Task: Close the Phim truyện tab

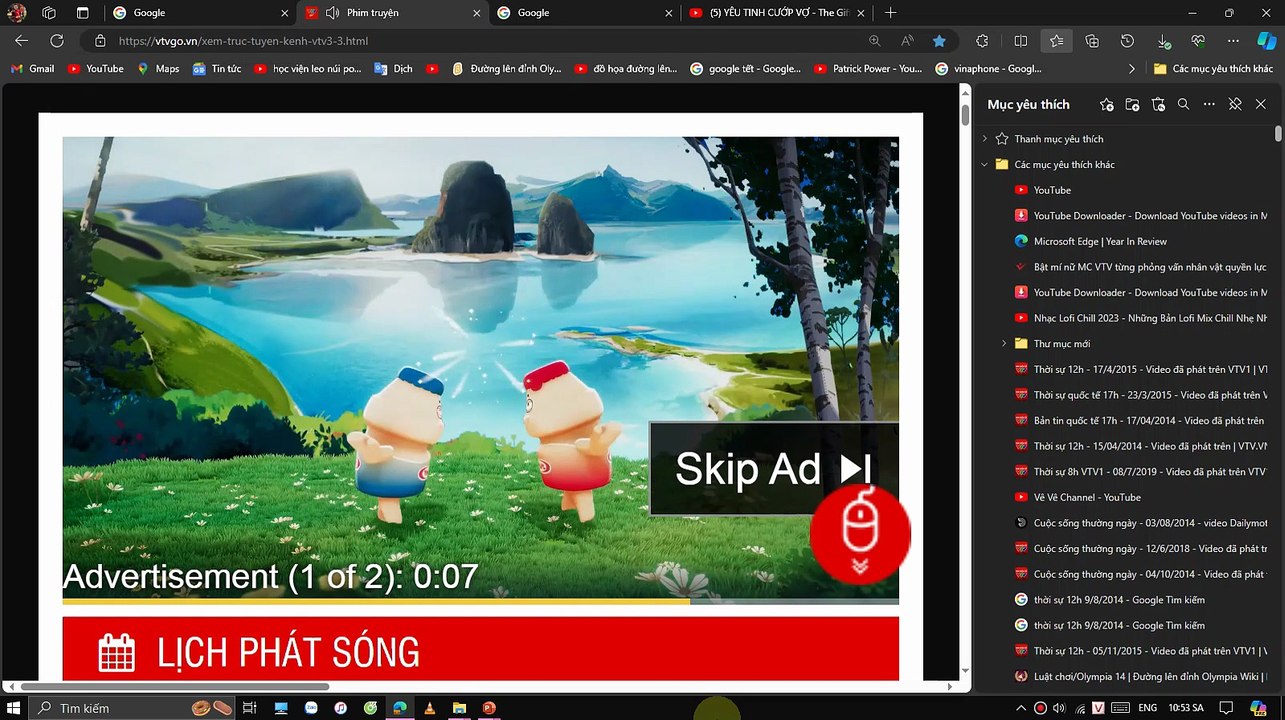Action: pyautogui.click(x=475, y=12)
